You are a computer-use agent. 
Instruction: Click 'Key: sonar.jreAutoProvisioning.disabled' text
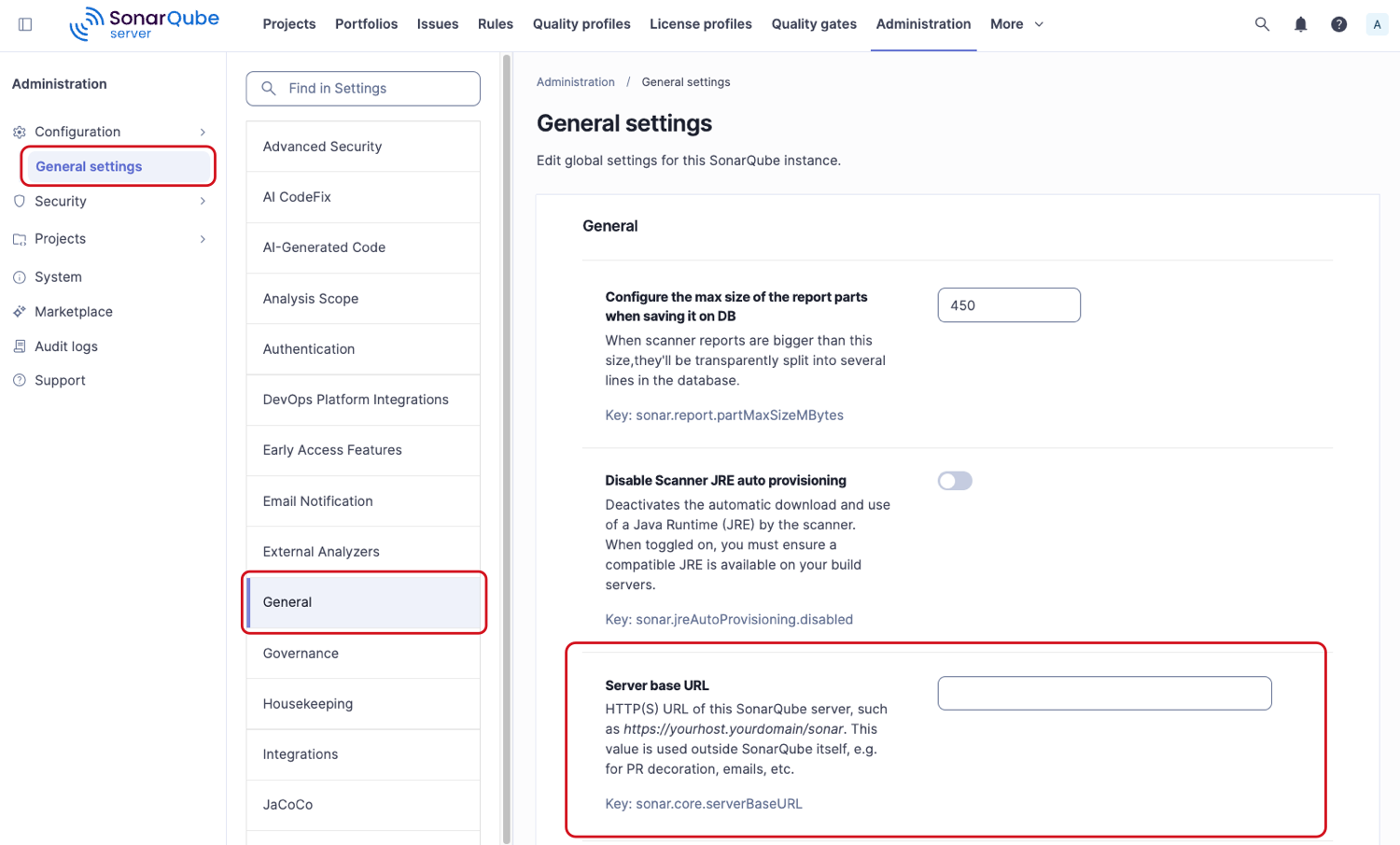[729, 620]
